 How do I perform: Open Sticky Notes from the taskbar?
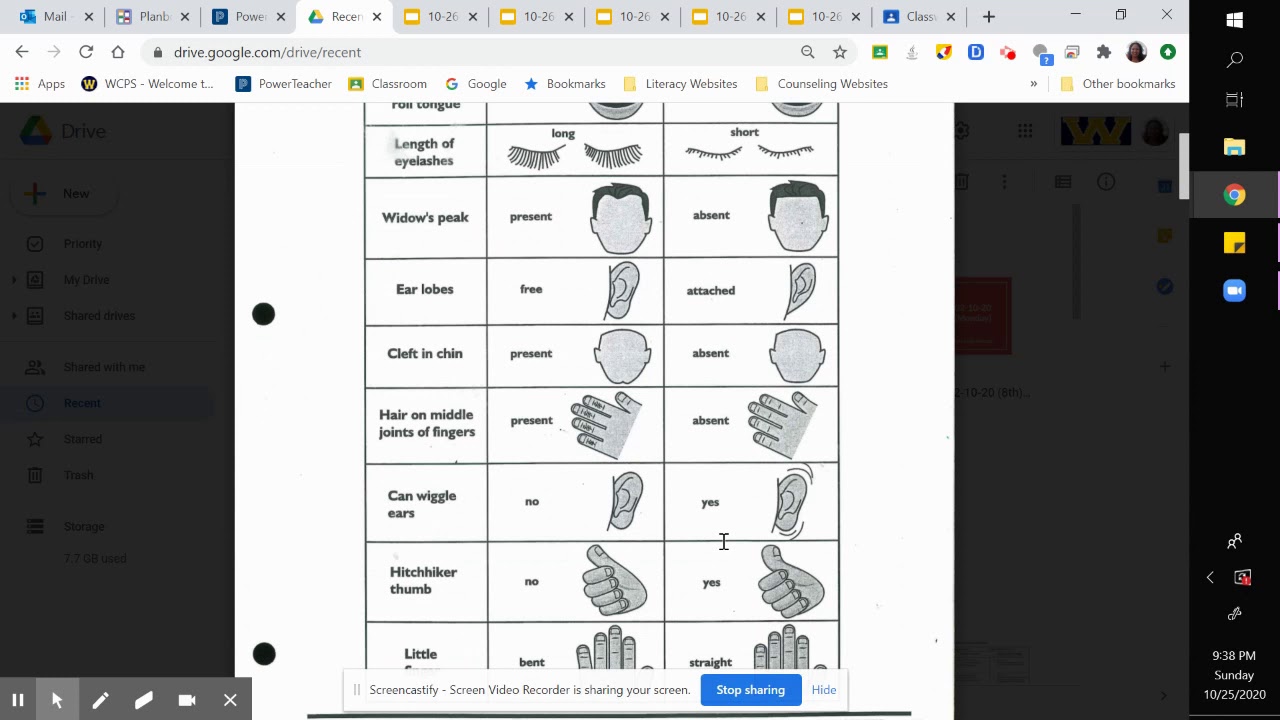pos(1234,243)
